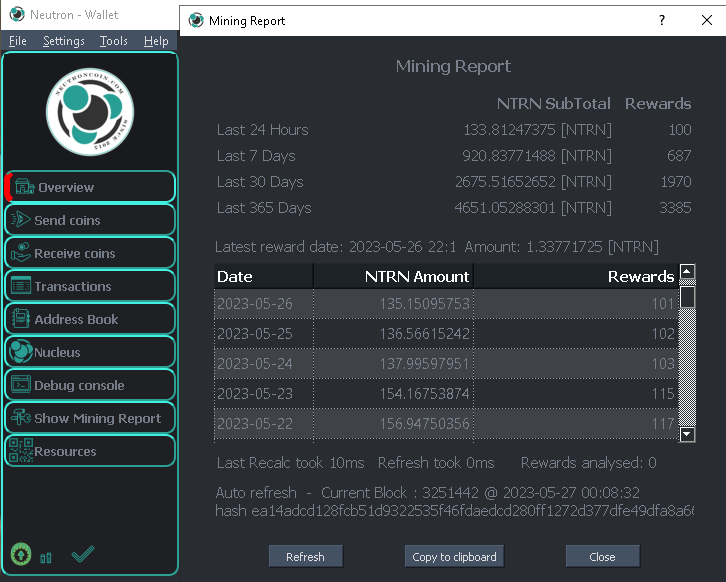This screenshot has width=726, height=582.
Task: Click the block hash text line
Action: tap(455, 511)
